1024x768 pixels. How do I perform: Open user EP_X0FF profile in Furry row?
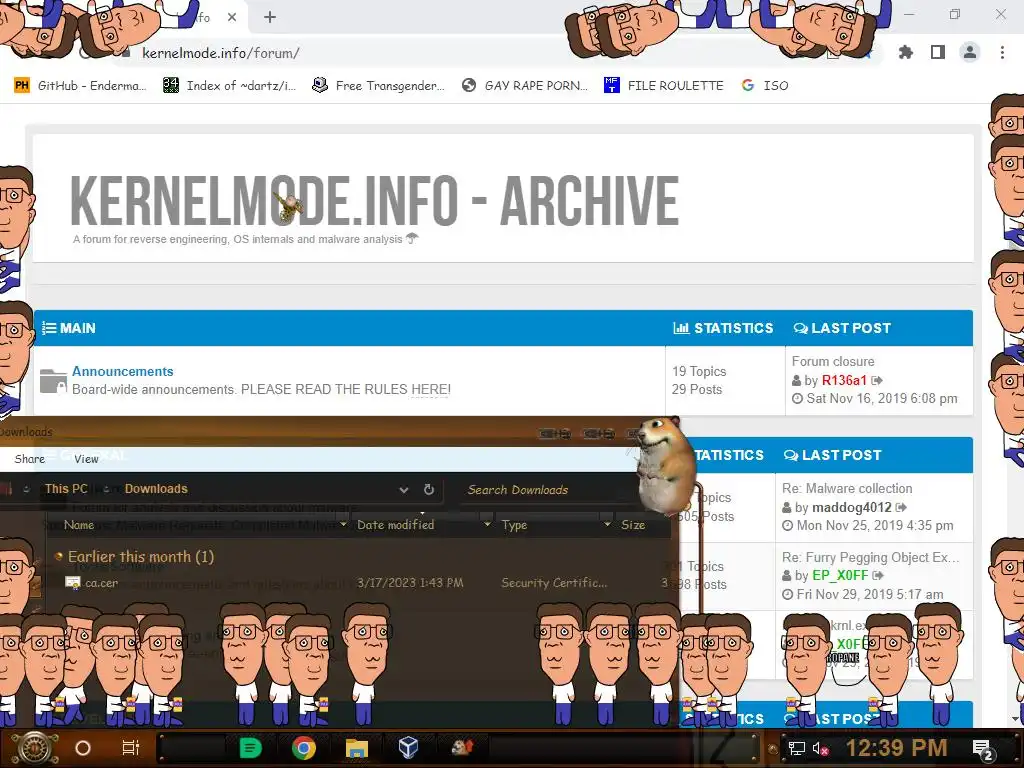[x=840, y=575]
